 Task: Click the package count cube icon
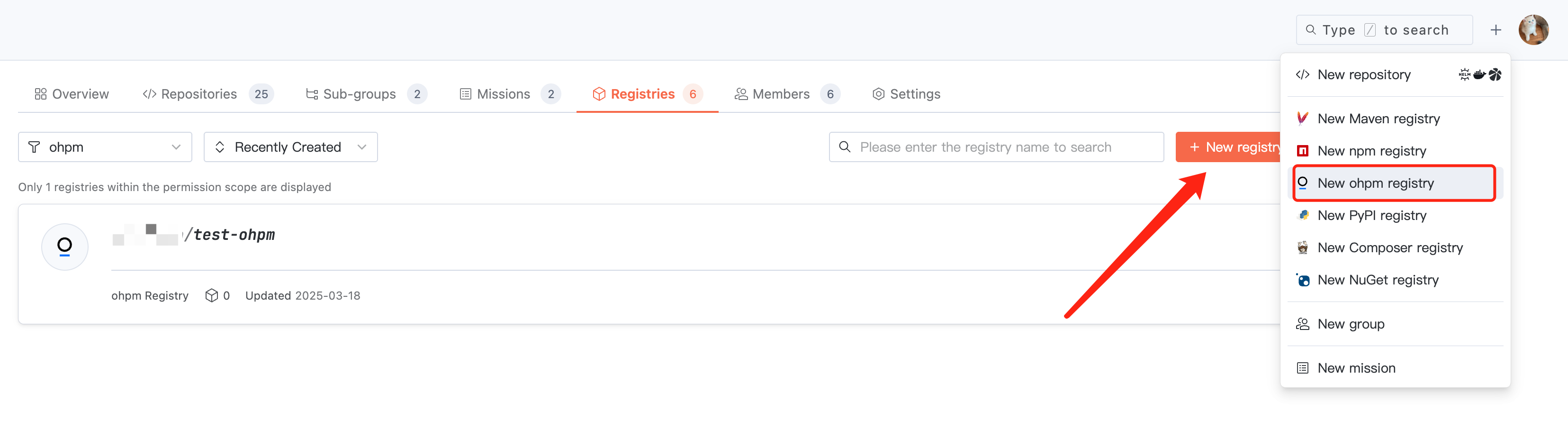coord(211,295)
